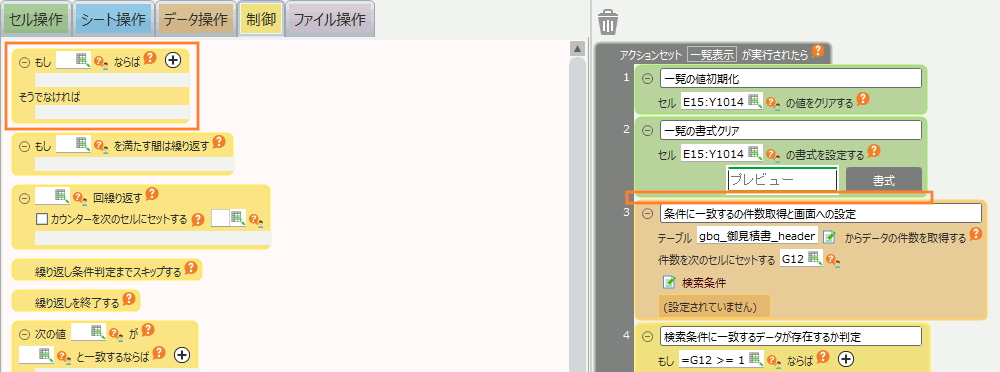1000x372 pixels.
Task: Click the 一覧の書式クリア name field
Action: coord(791,130)
